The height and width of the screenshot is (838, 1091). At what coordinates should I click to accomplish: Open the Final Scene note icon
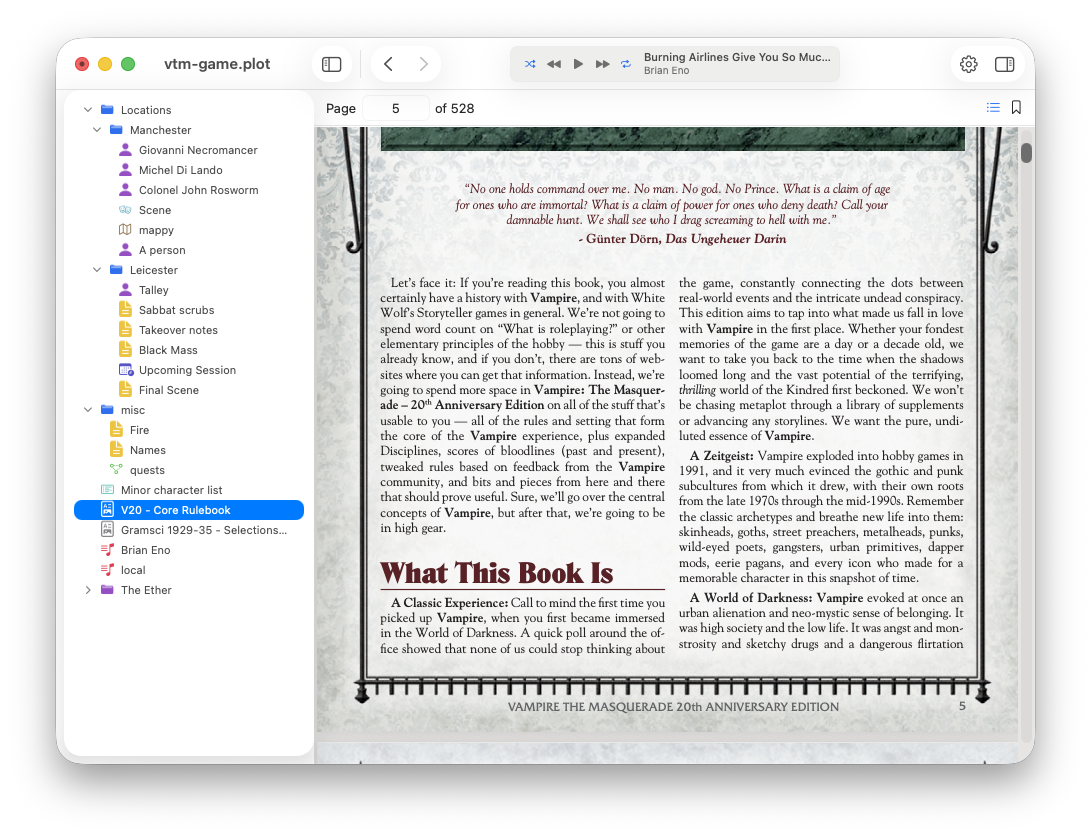125,390
